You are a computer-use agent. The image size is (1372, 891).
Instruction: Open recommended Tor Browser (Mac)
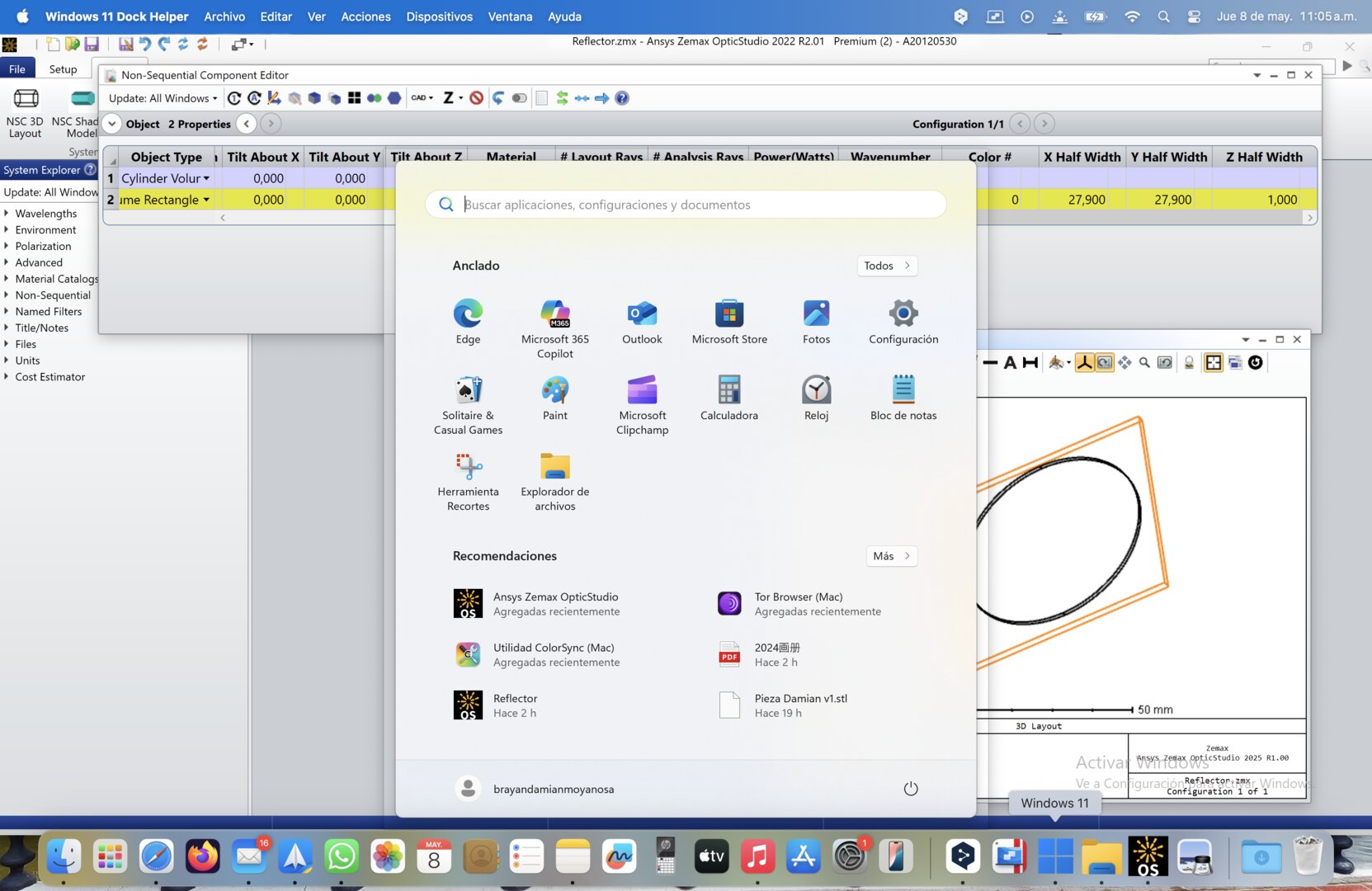(799, 604)
